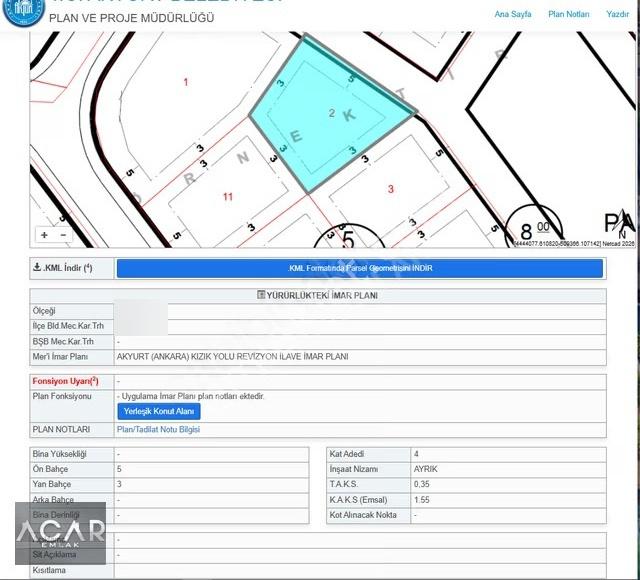Click the Ön Bahçe value 5
The height and width of the screenshot is (580, 640).
pos(119,469)
